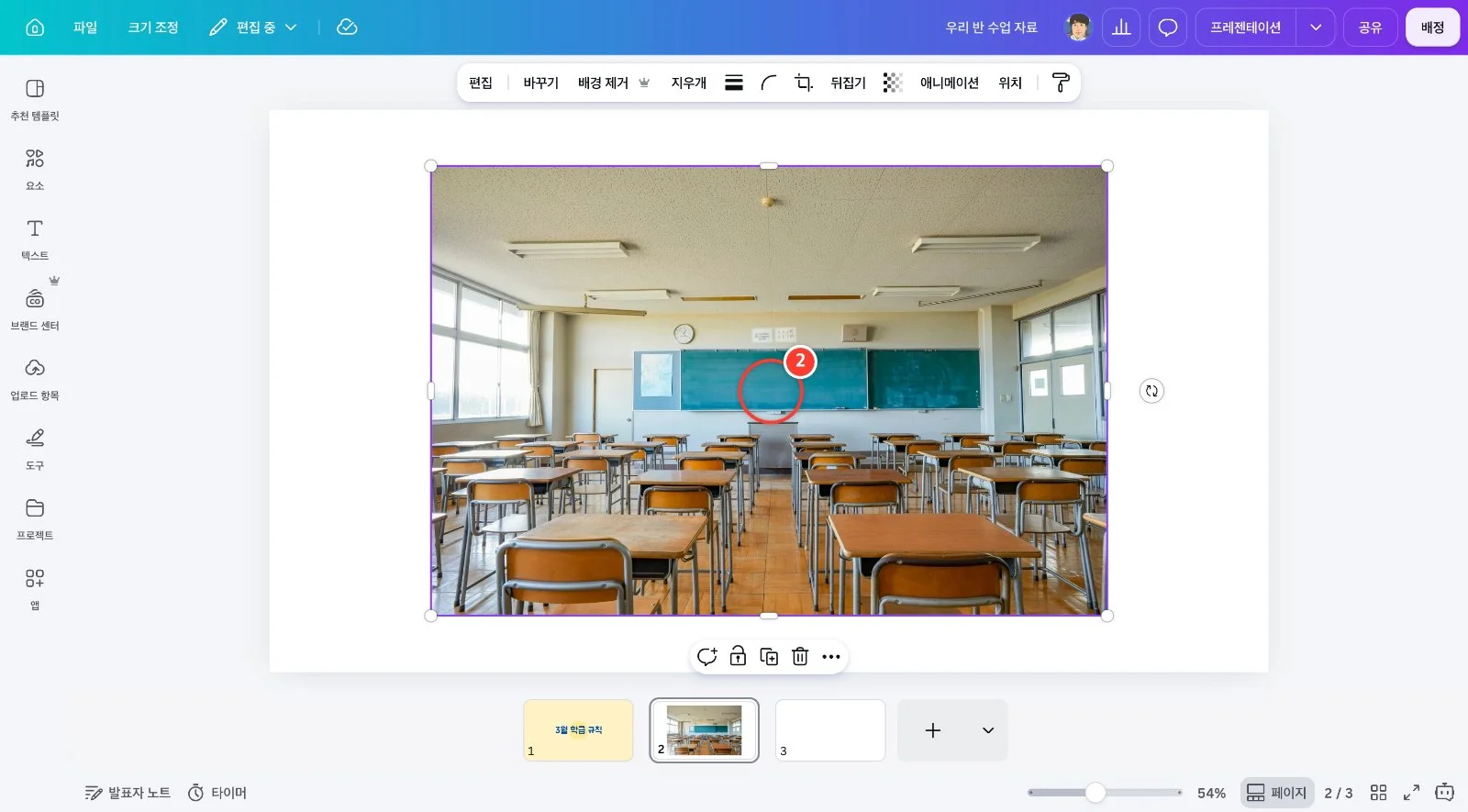Open the 업로드 항목 uploads panel
Image resolution: width=1468 pixels, height=812 pixels.
(35, 380)
